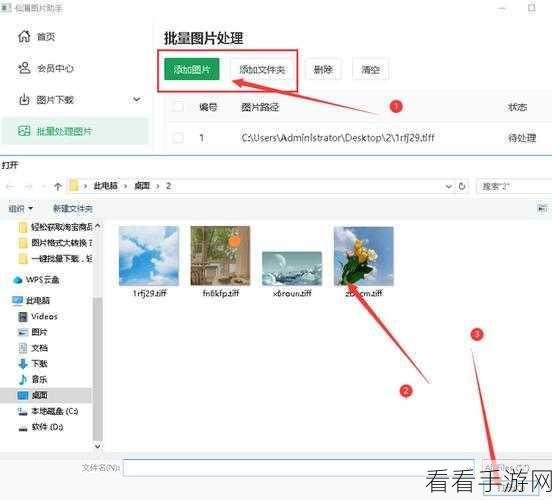Click the view options icon in dialog toolbar

(x=542, y=208)
